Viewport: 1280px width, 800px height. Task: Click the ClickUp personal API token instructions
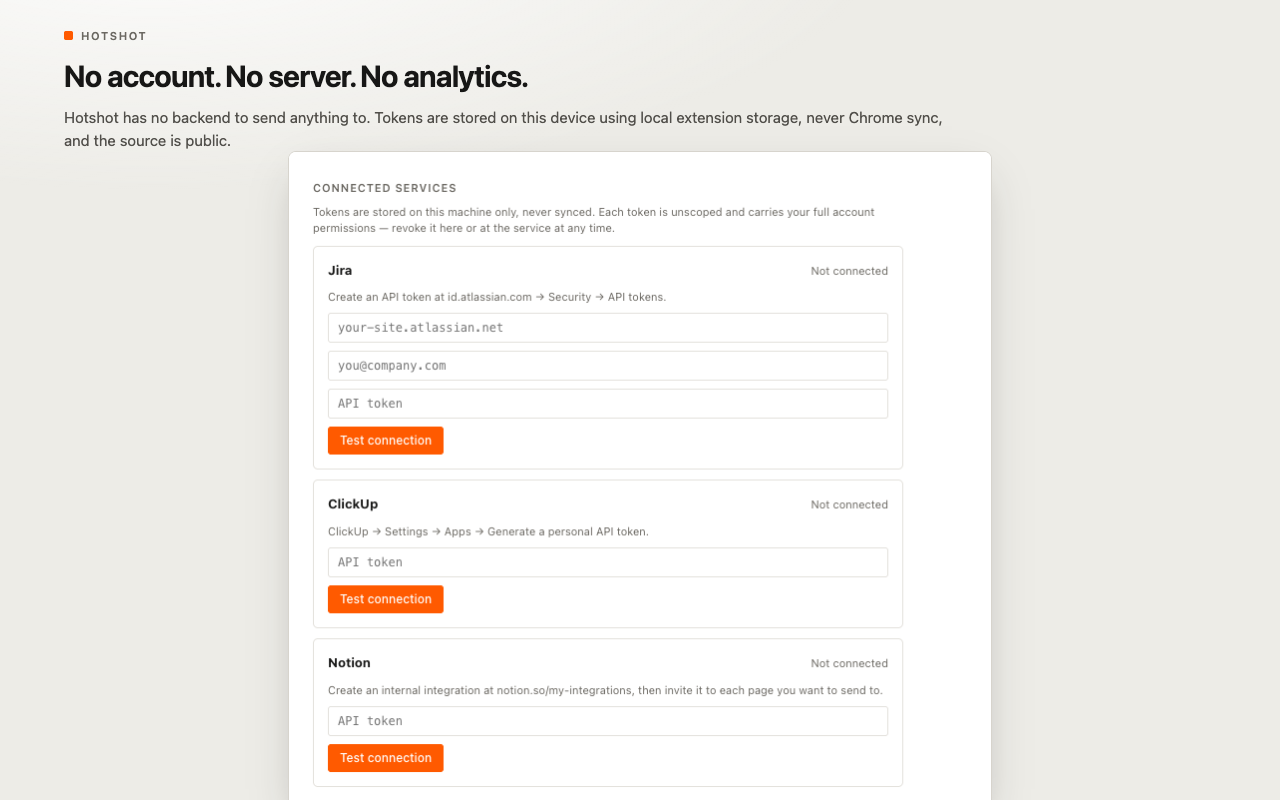coord(488,531)
